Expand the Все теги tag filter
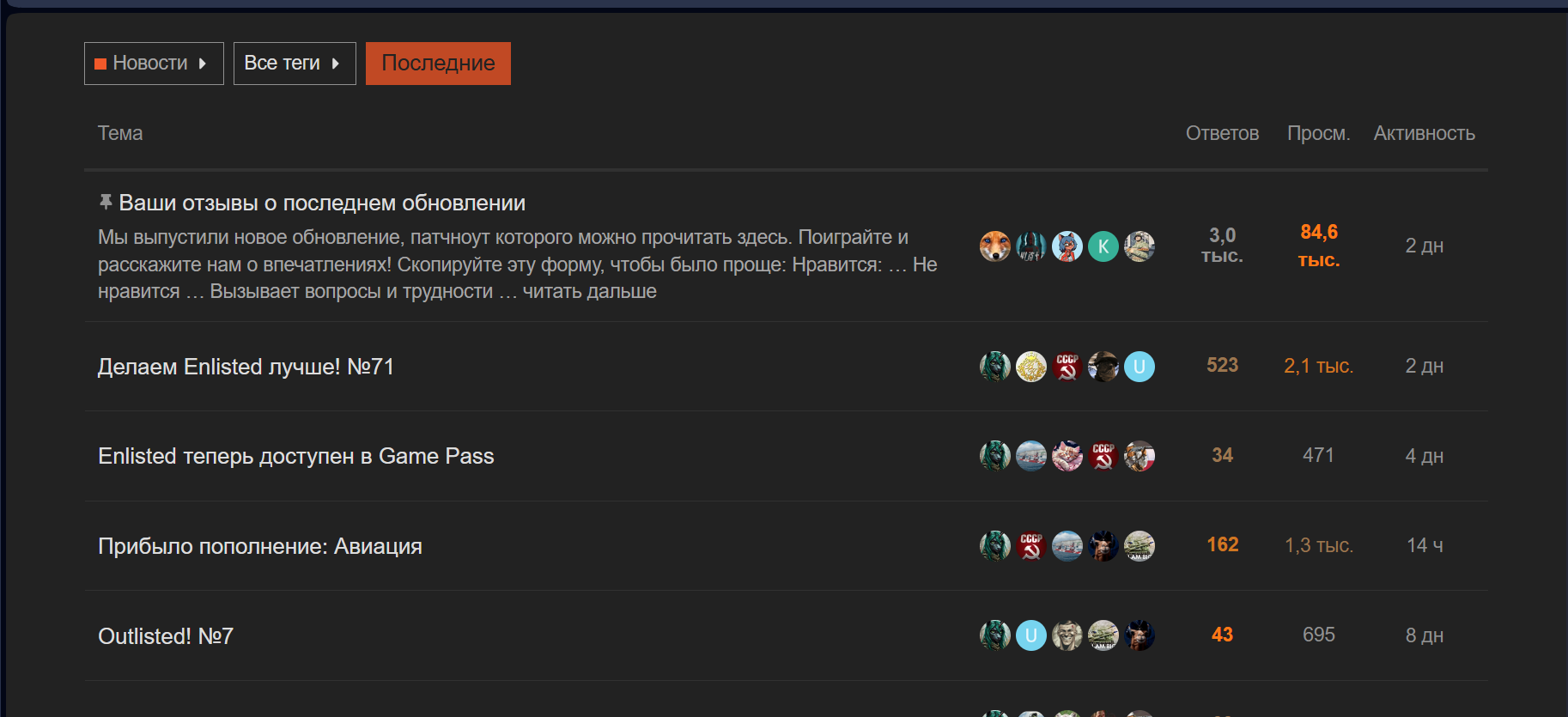 pyautogui.click(x=295, y=64)
